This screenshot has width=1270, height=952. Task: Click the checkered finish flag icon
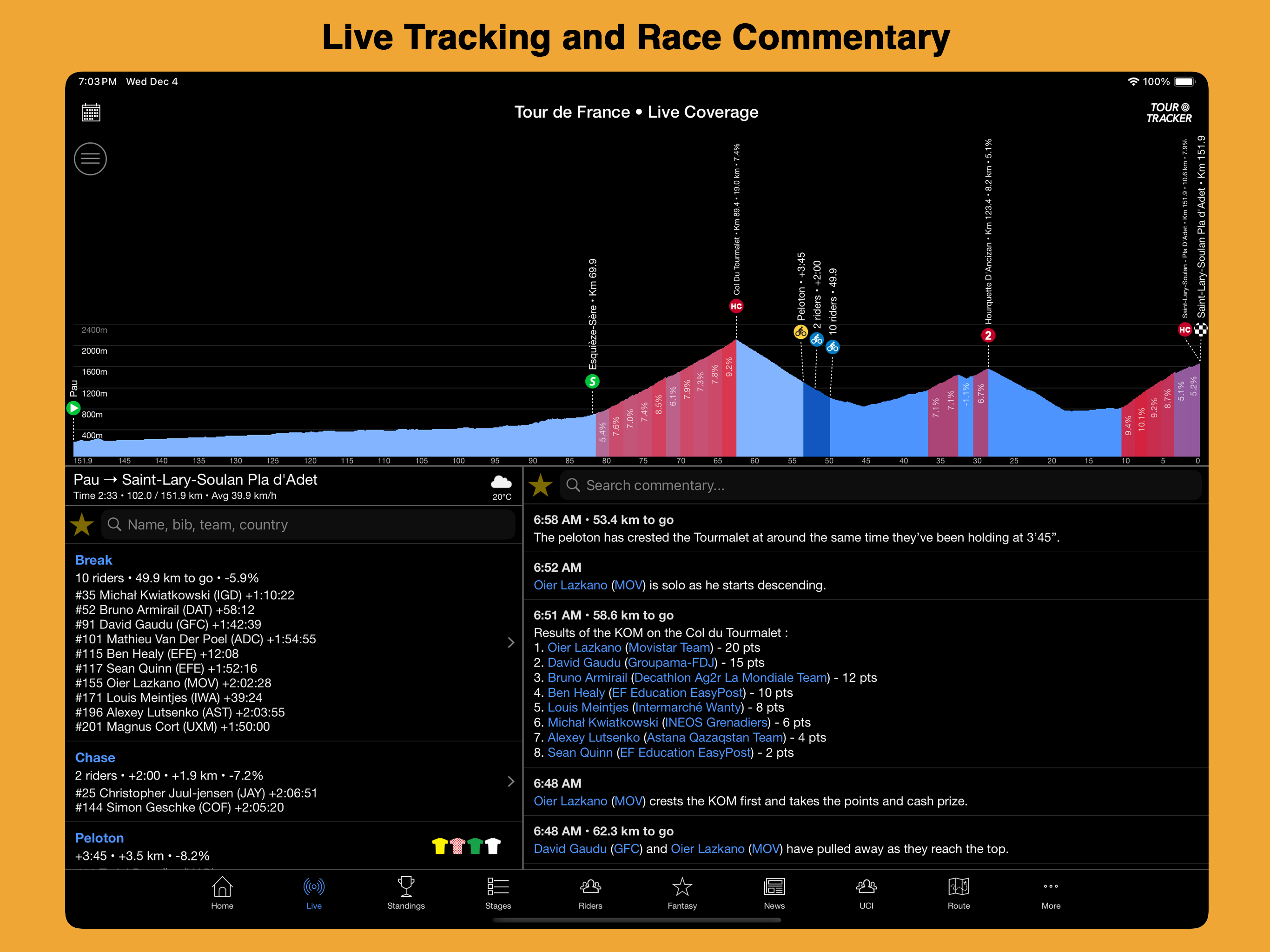[1201, 330]
